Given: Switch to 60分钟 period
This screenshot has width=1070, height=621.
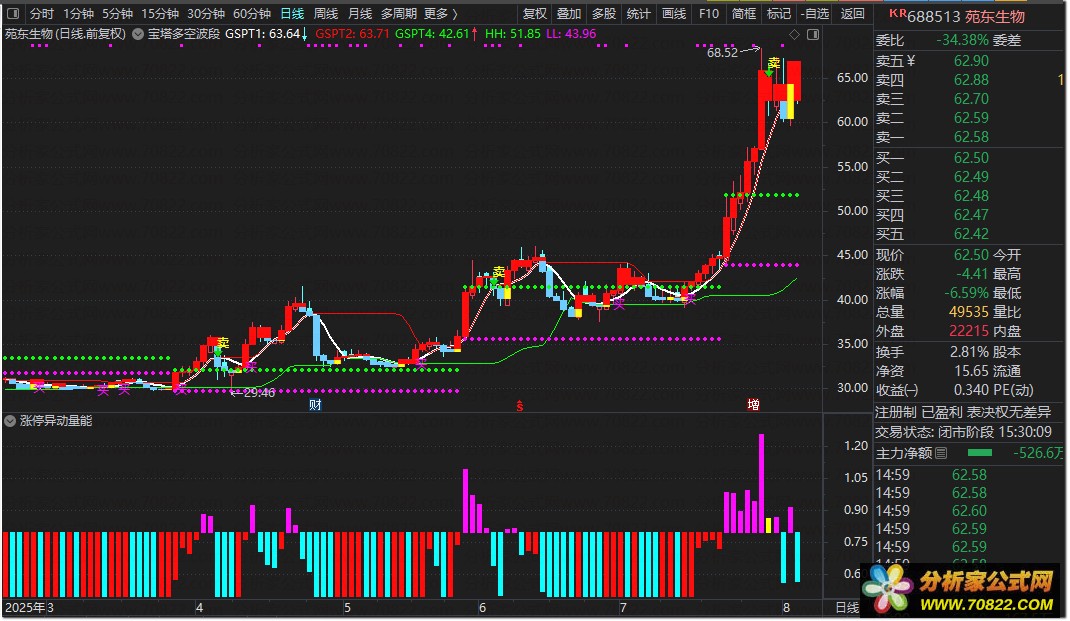Looking at the screenshot, I should [252, 14].
